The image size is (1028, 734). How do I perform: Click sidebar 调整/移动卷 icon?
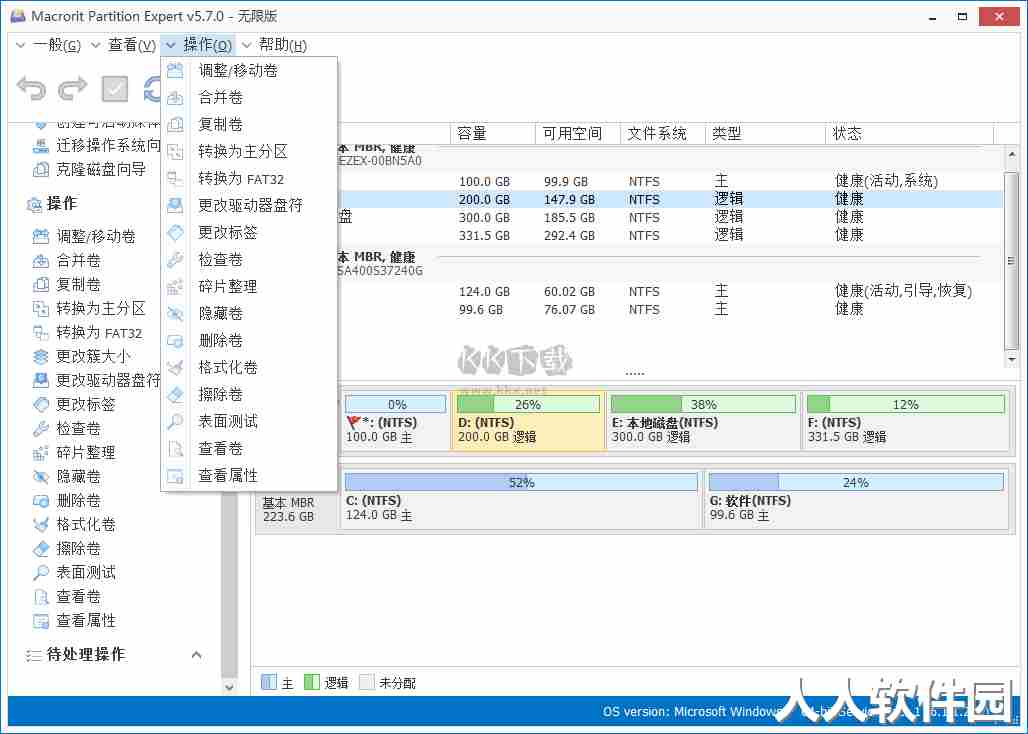point(41,237)
